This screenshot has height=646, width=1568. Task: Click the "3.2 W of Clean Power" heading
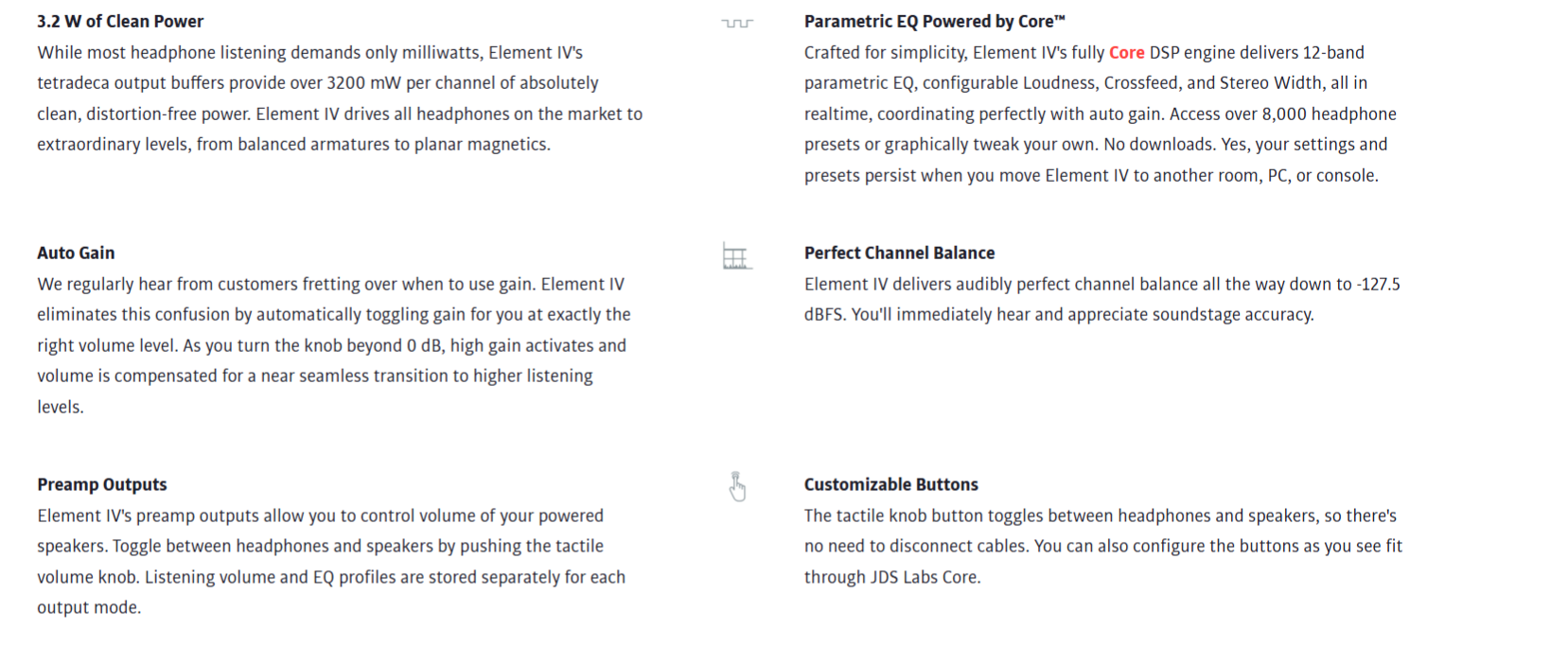(120, 22)
